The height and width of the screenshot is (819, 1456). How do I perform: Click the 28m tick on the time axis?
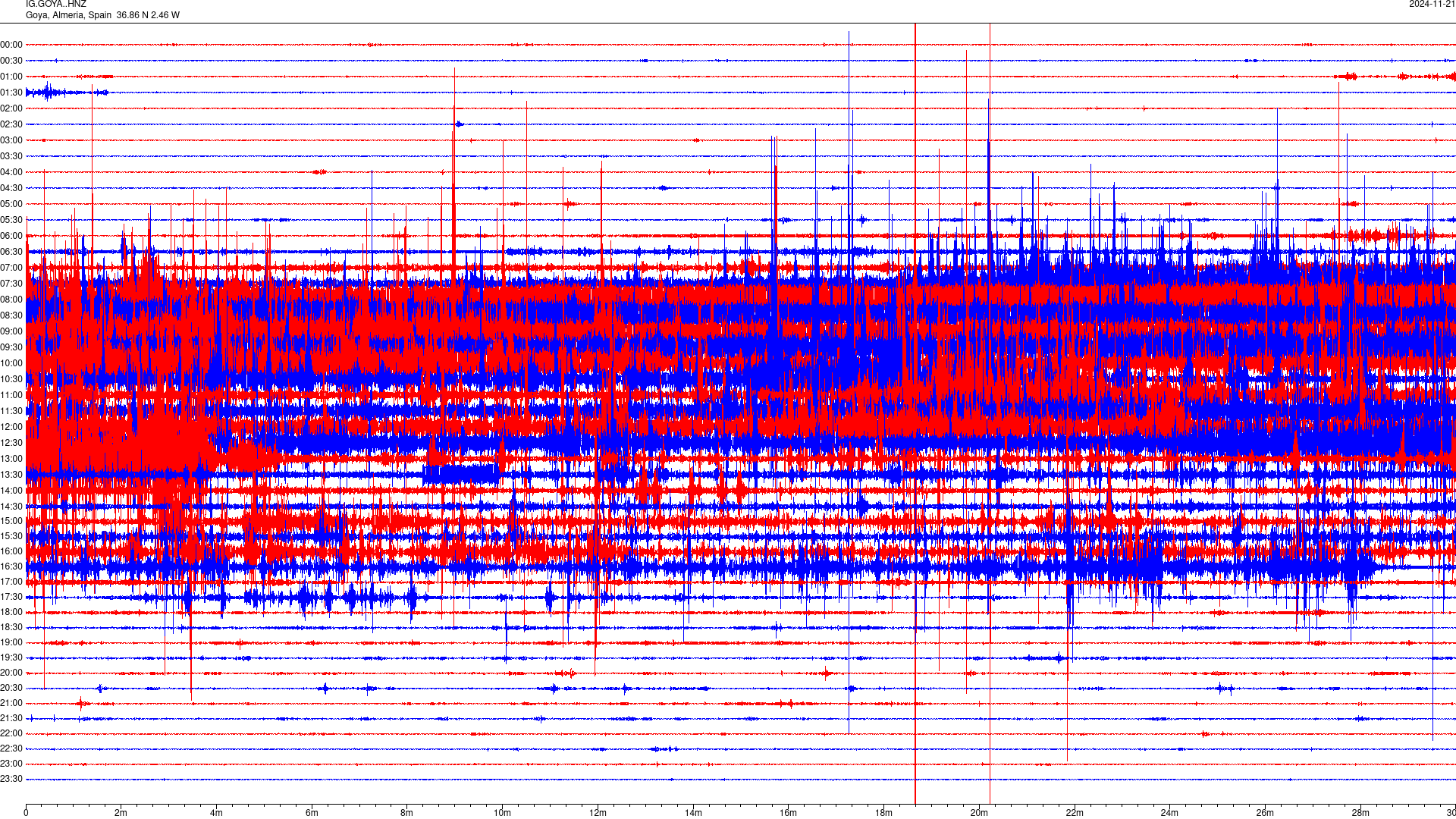click(1360, 813)
